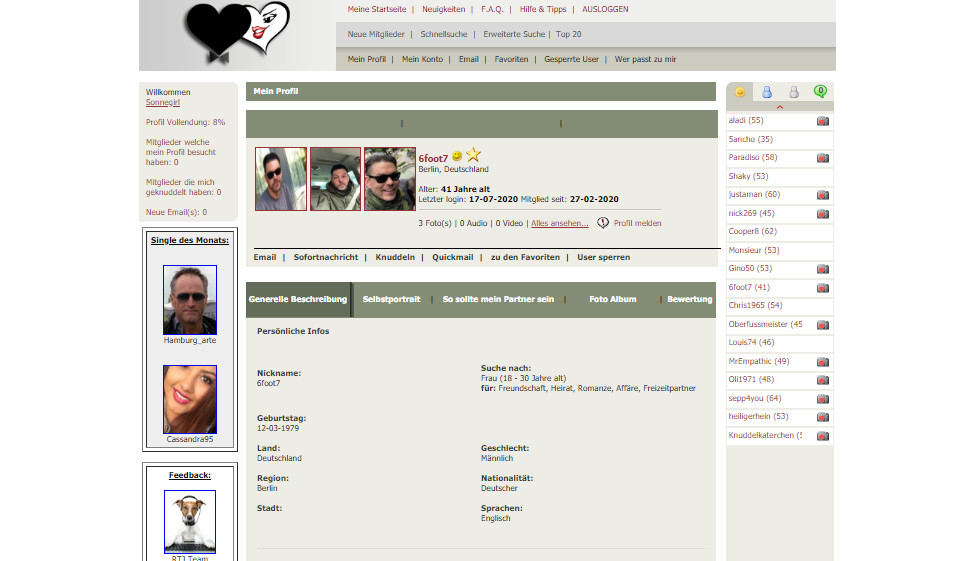
Task: Click the green message bubble icon
Action: pyautogui.click(x=821, y=91)
